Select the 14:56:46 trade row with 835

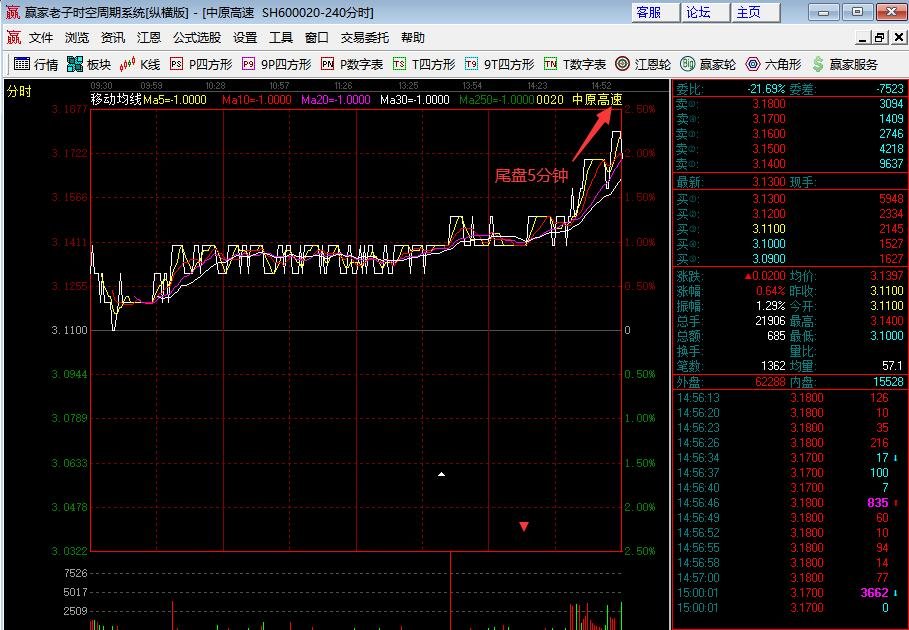(790, 502)
